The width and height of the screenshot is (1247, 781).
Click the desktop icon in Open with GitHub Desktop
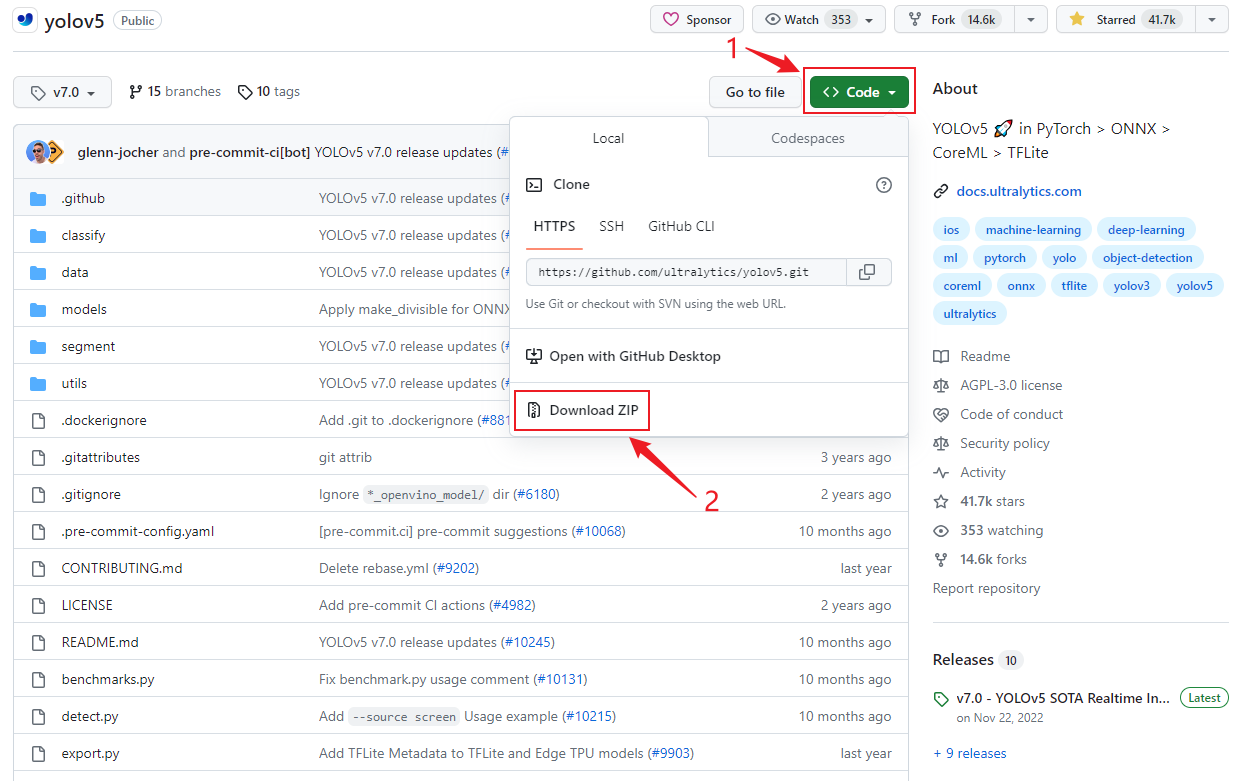(x=535, y=356)
